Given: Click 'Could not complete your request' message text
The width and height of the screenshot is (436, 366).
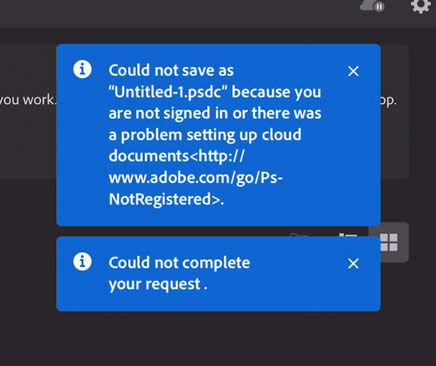Looking at the screenshot, I should [179, 273].
